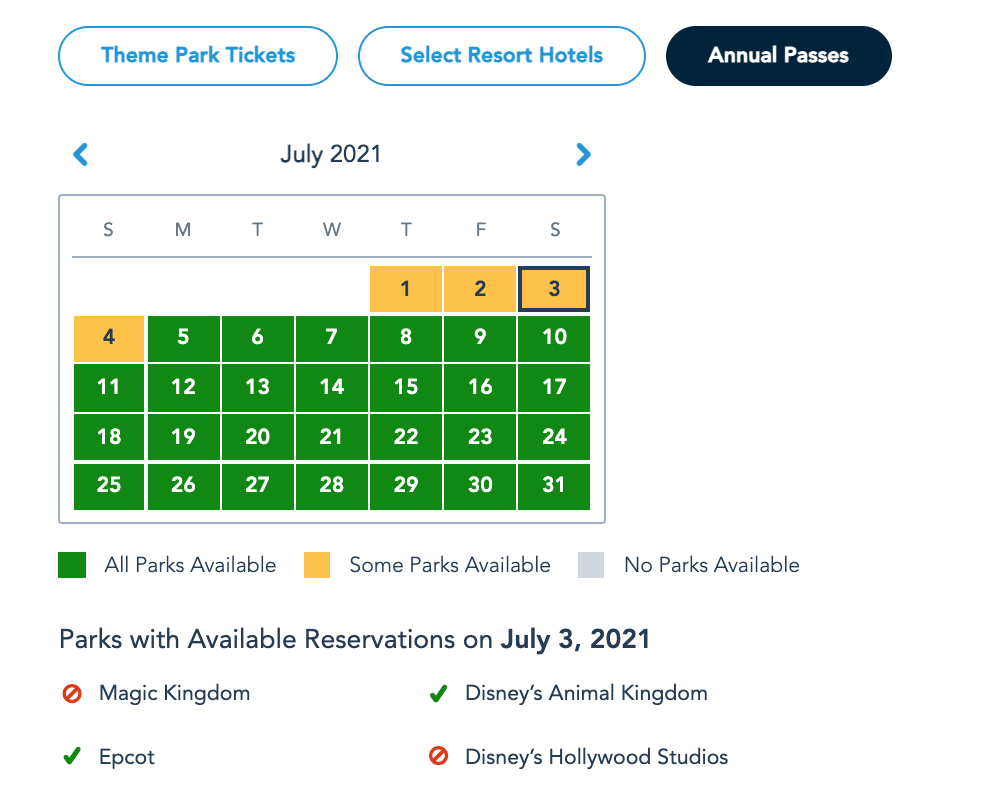
Task: Click Hollywood Studios unavailable icon
Action: coord(438,757)
